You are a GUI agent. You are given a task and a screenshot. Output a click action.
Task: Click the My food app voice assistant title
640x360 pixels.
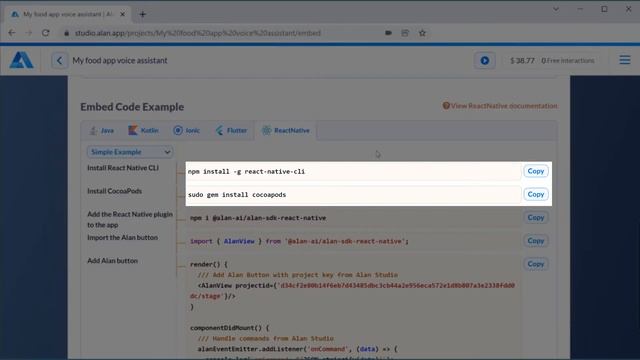click(120, 60)
